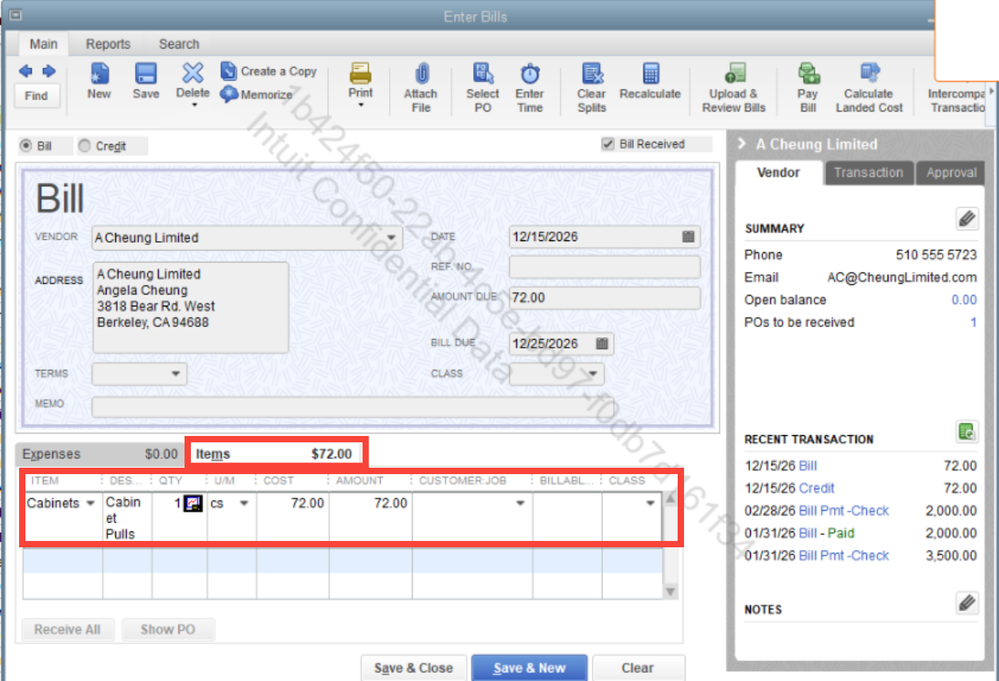Viewport: 999px width, 681px height.
Task: Toggle the Bill Received checkbox
Action: 608,144
